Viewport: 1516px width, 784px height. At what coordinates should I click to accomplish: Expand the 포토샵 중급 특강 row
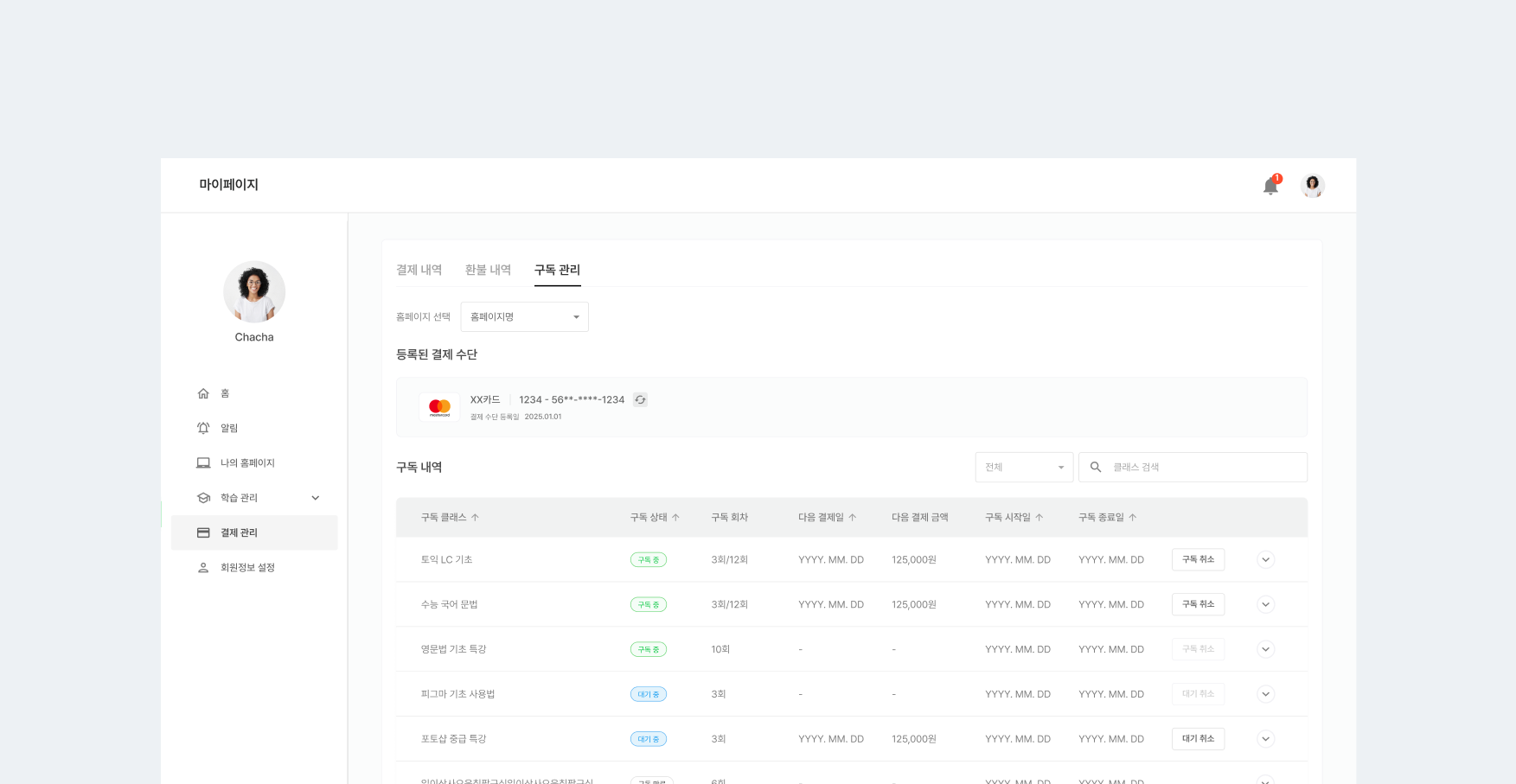[1265, 739]
